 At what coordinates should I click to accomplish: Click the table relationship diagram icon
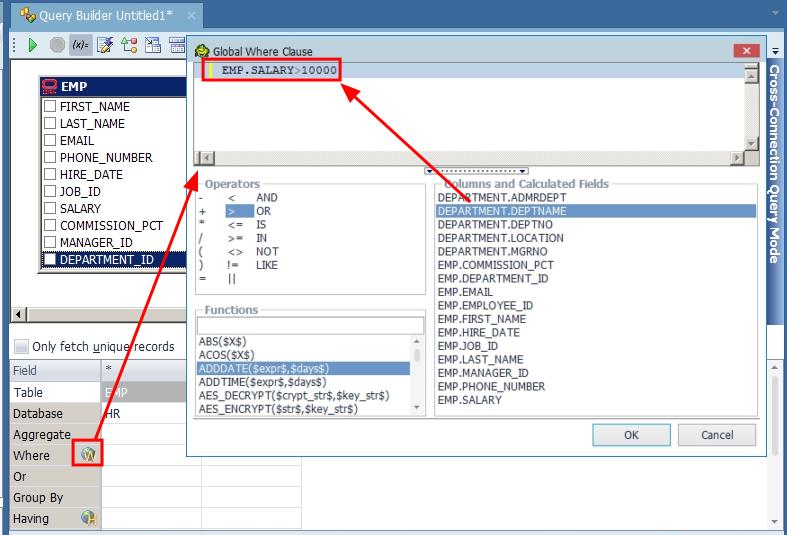(129, 45)
